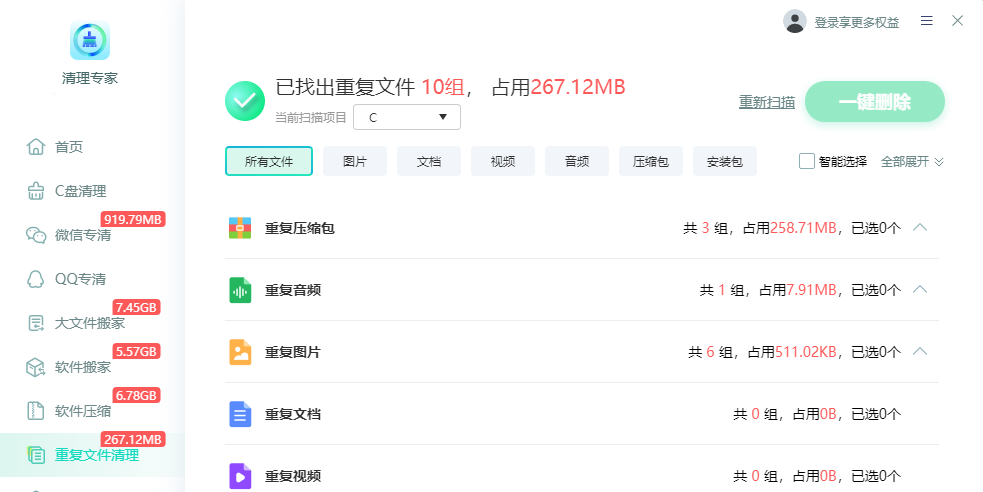Click the 一键删除 button
The width and height of the screenshot is (983, 492).
(875, 102)
